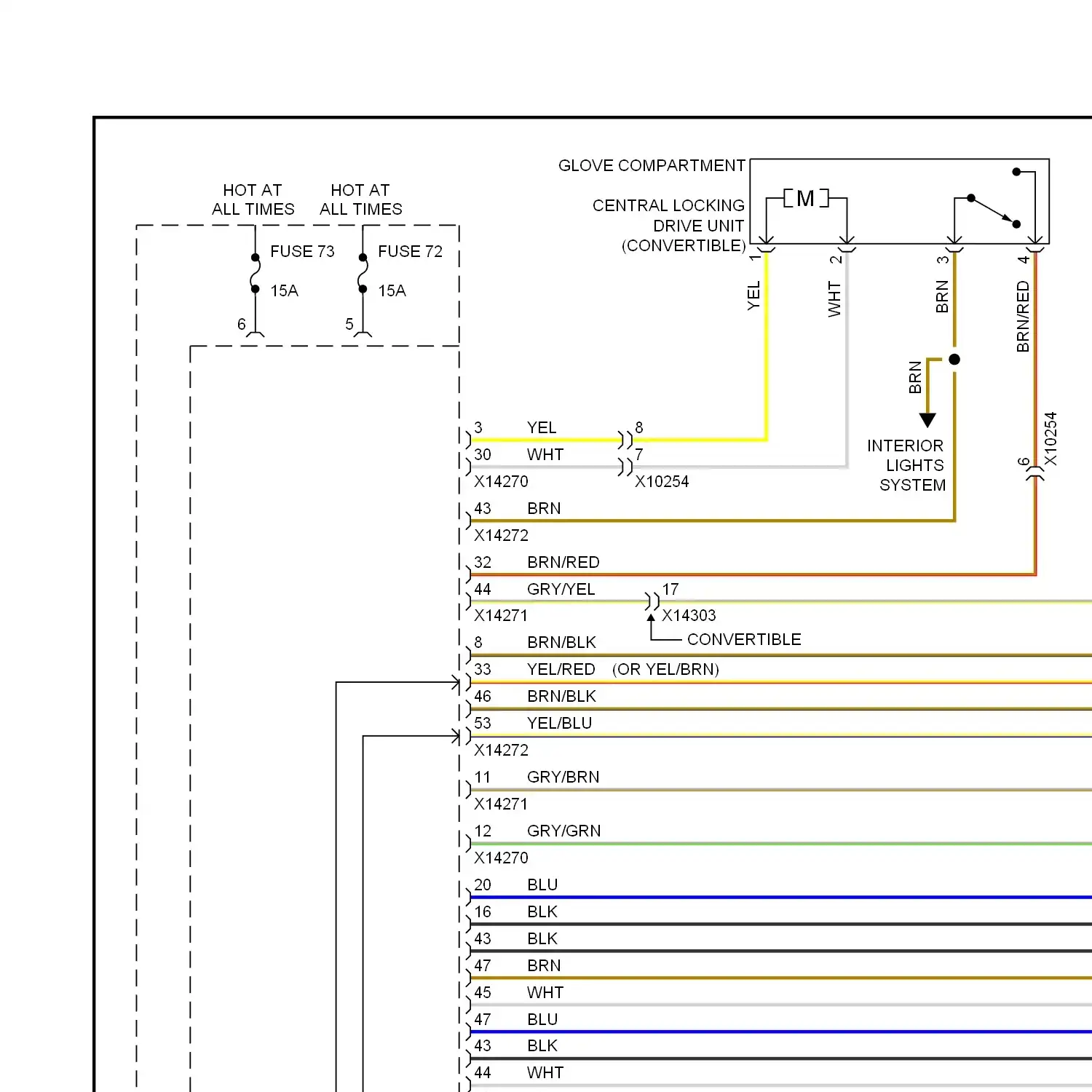Click WHT label at pin 45

(x=545, y=992)
